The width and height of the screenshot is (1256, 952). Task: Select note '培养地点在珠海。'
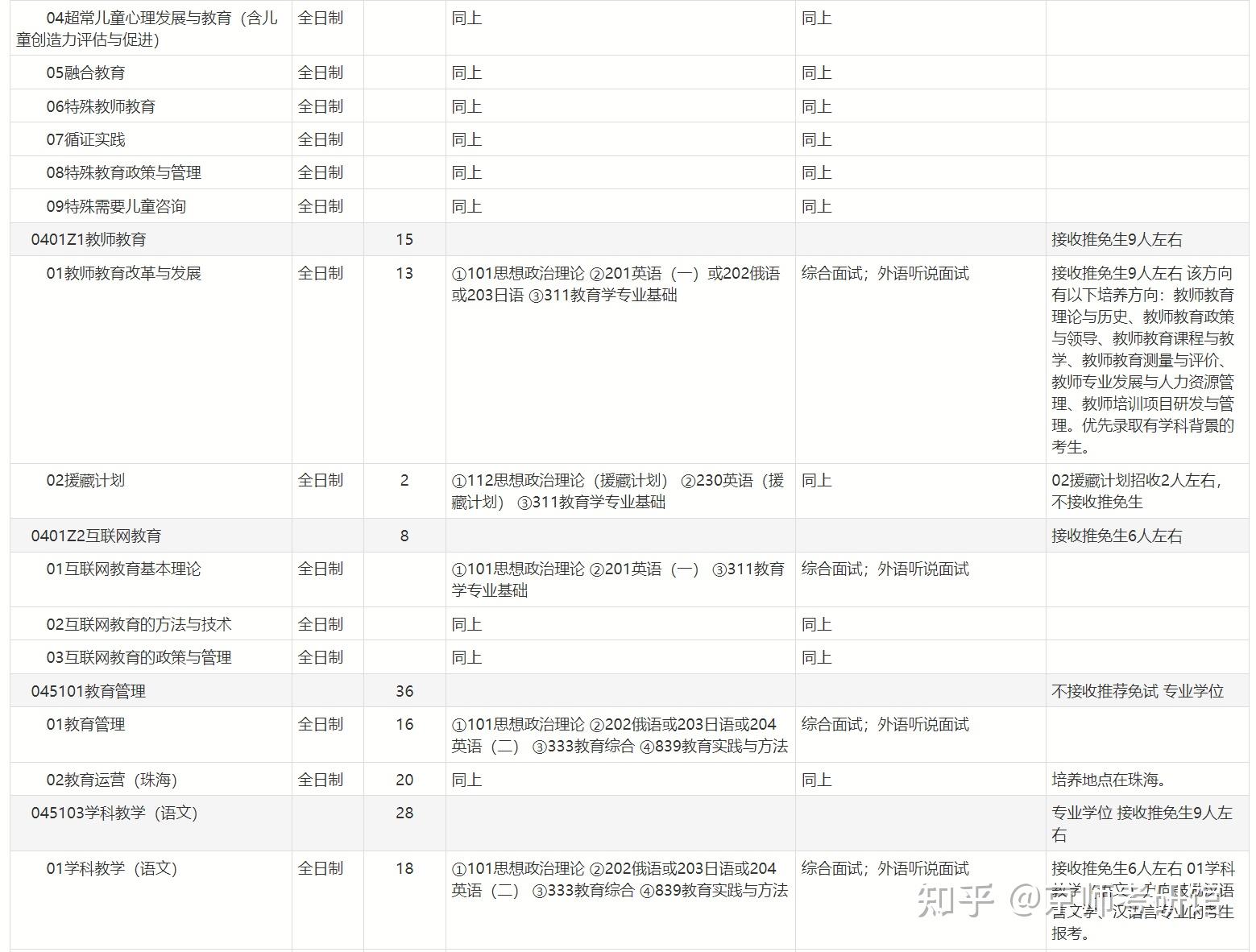coord(1109,780)
